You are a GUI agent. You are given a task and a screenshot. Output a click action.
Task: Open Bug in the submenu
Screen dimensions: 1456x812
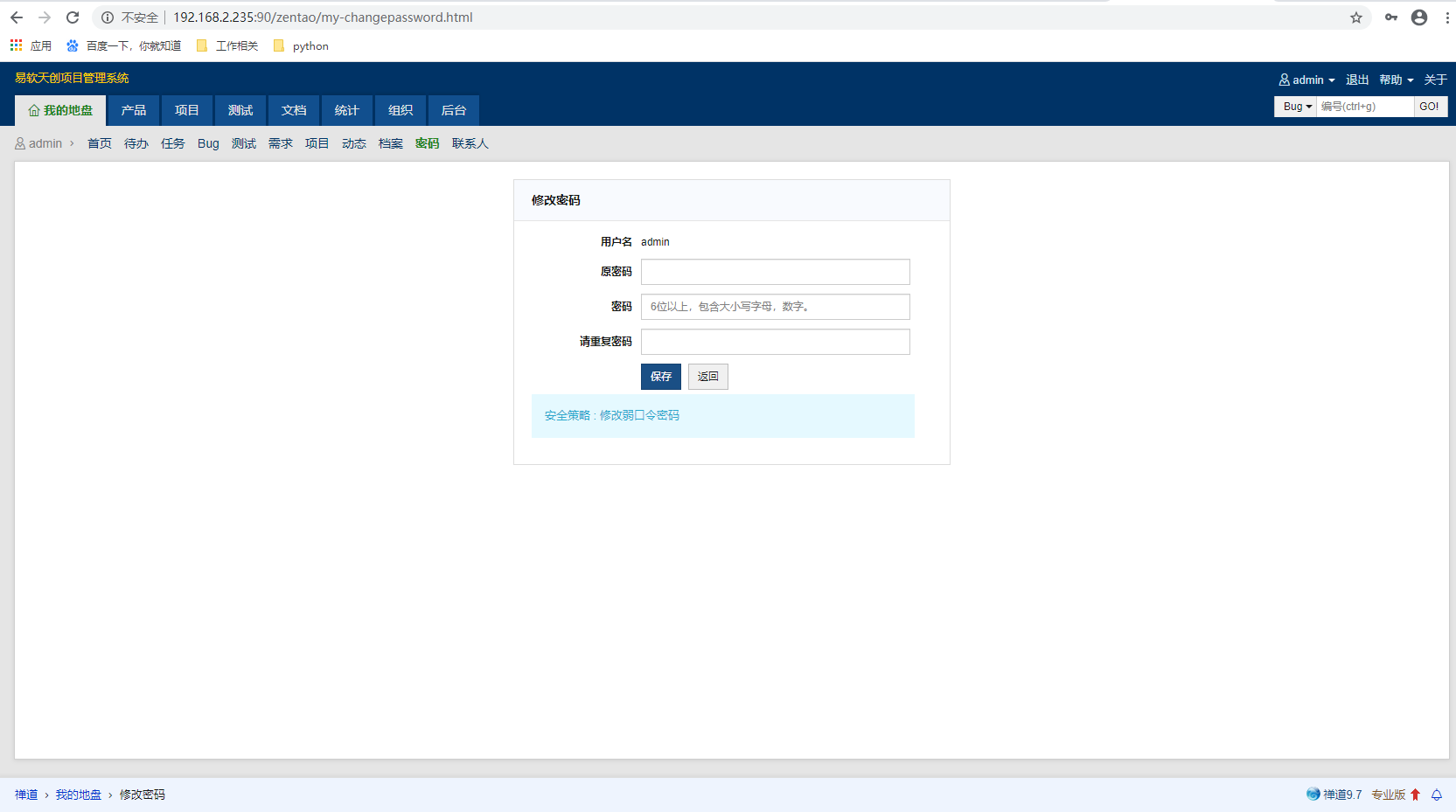click(208, 143)
